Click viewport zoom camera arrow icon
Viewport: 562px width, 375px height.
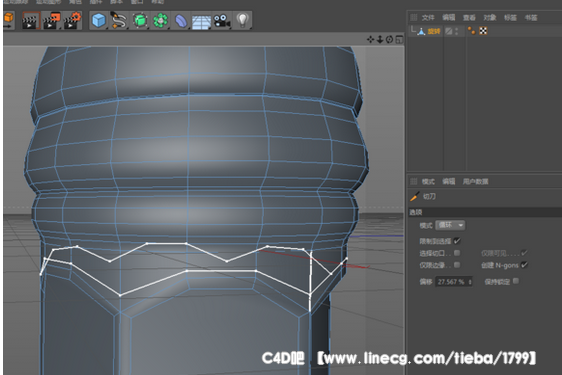[380, 39]
